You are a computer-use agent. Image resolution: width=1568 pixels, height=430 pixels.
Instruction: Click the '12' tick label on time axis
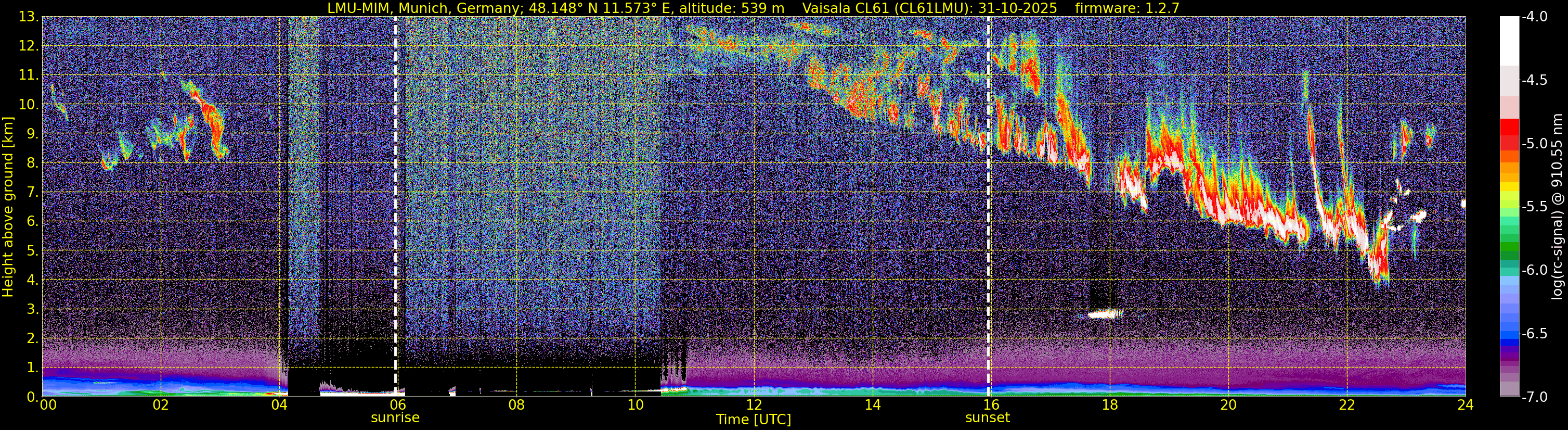754,405
